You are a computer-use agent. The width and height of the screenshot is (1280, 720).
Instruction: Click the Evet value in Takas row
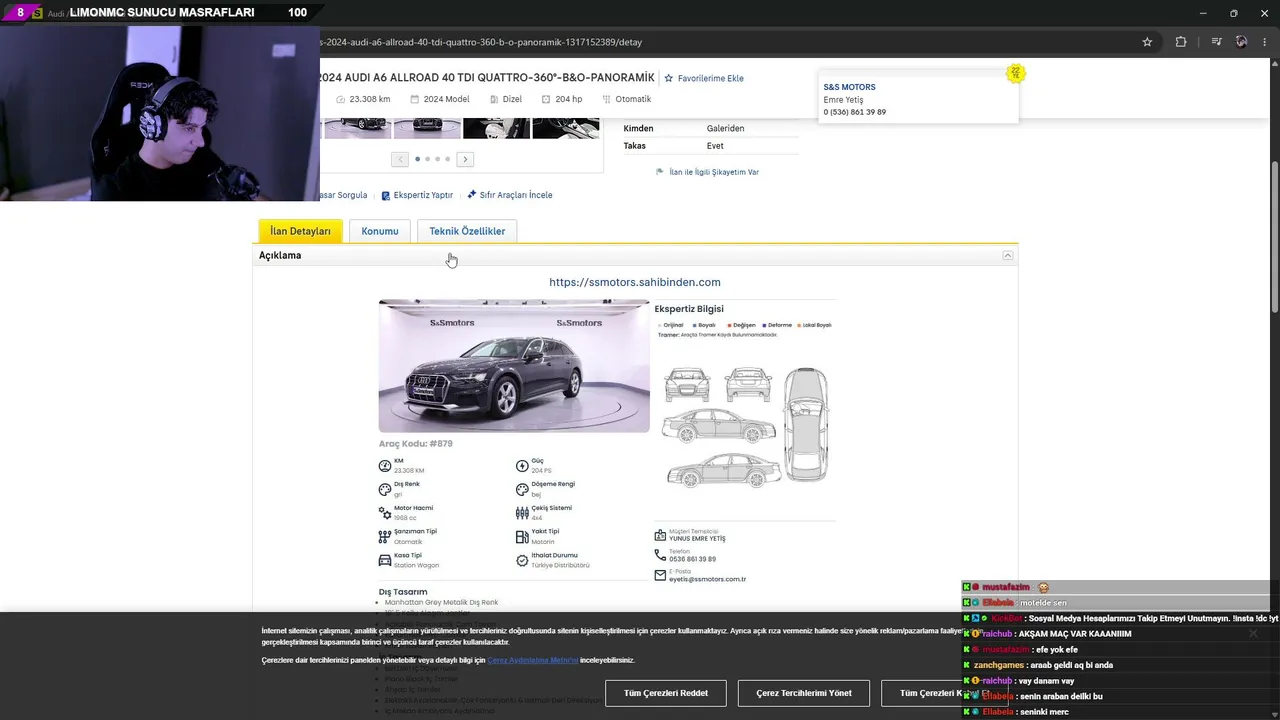[x=715, y=146]
